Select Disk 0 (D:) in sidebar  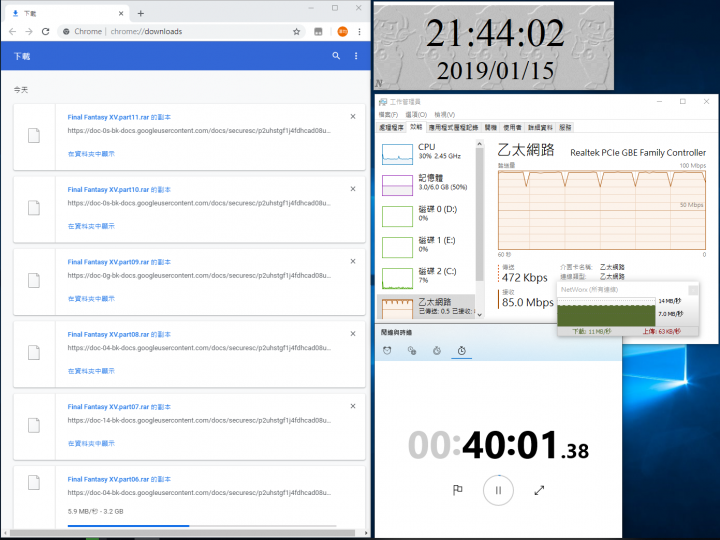tap(426, 215)
